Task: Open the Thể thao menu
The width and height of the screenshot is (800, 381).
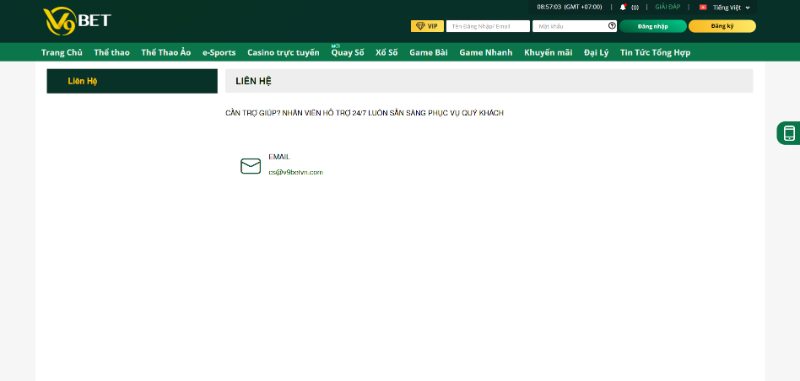Action: [x=112, y=53]
